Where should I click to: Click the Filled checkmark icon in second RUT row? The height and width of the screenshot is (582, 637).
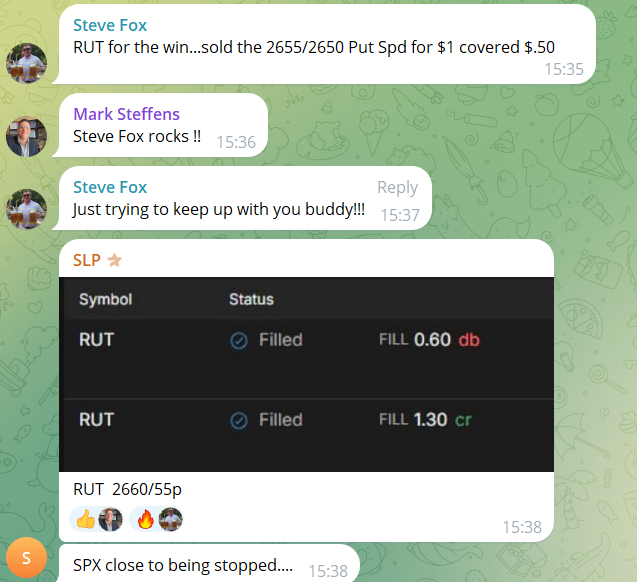click(x=239, y=421)
